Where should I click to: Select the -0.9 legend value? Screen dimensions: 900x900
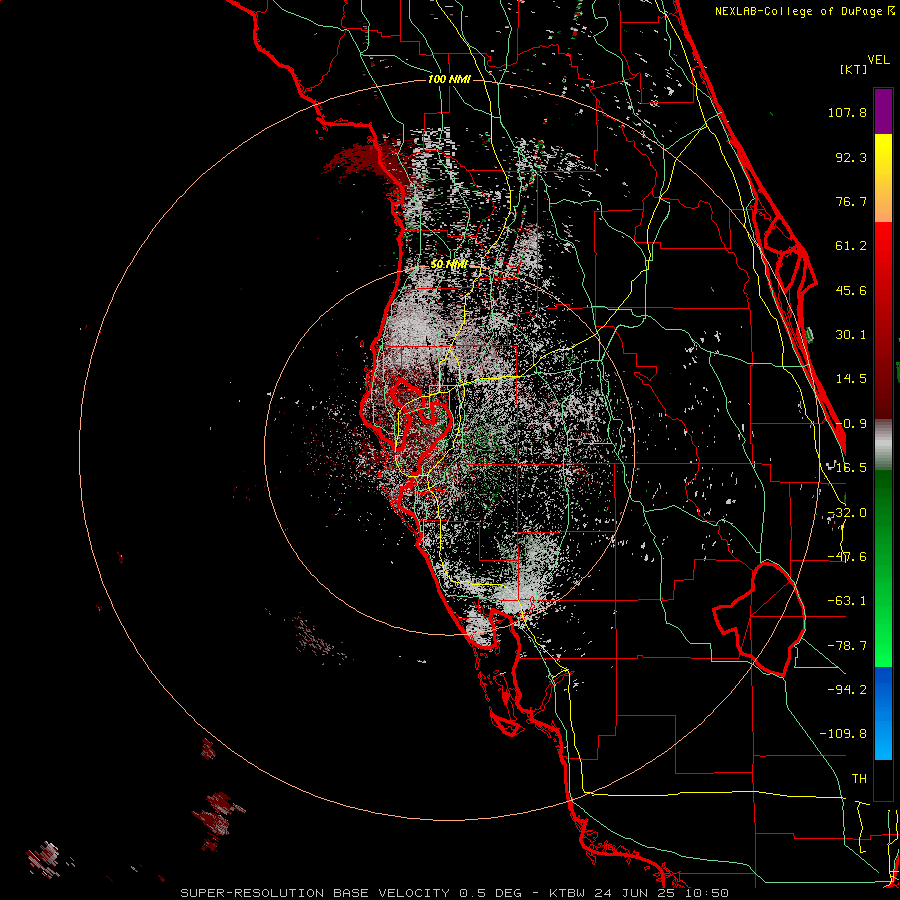[851, 424]
